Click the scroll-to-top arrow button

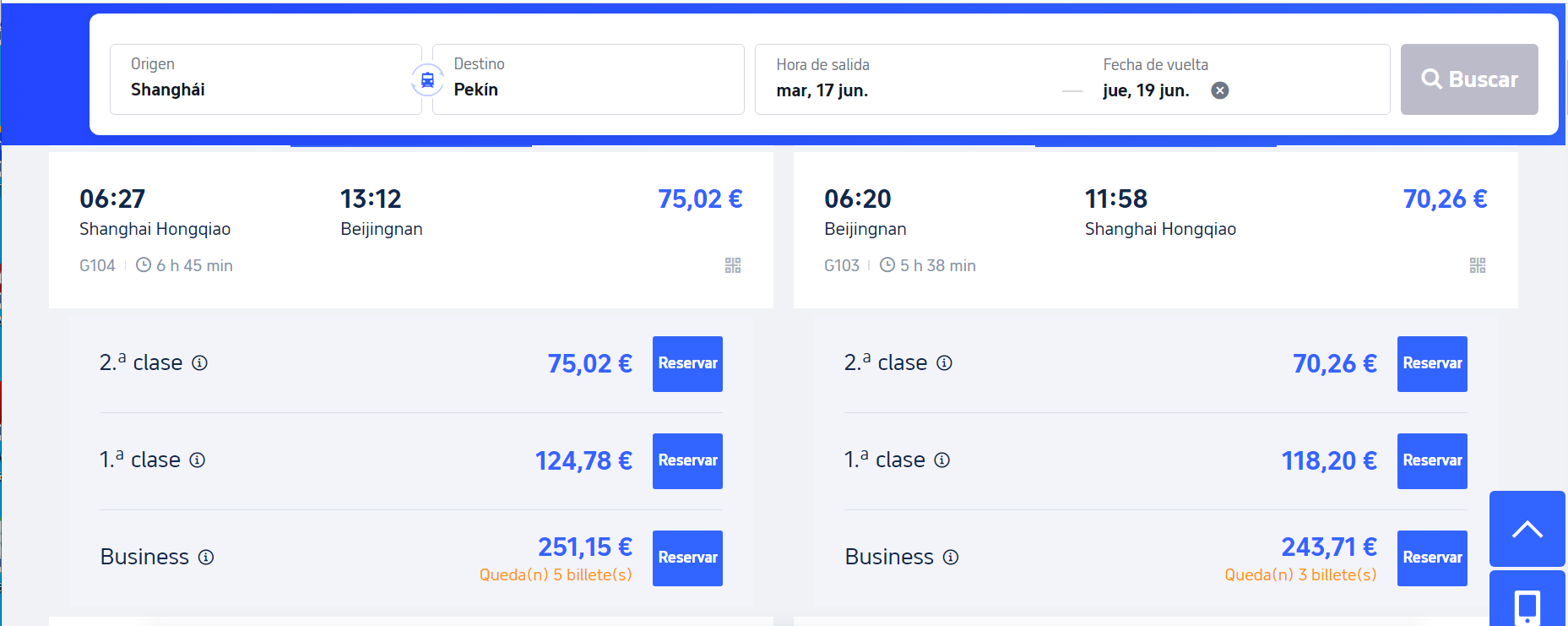pos(1527,529)
